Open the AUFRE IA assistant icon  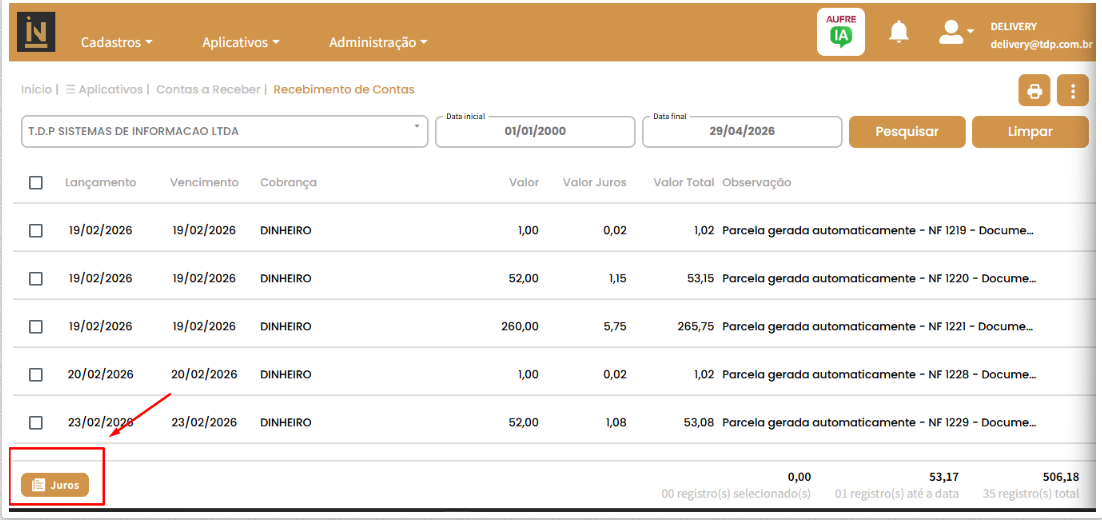pos(841,32)
